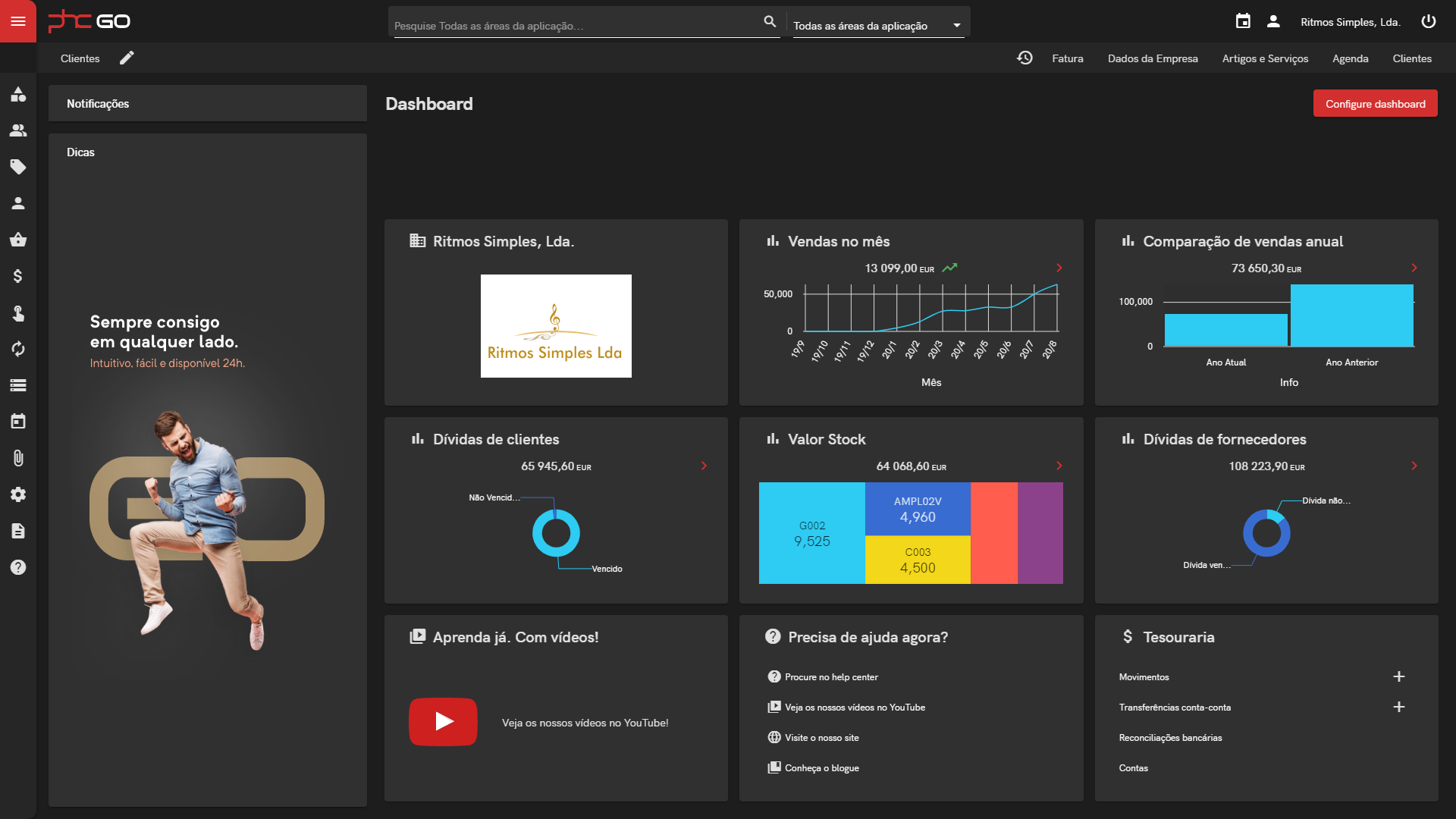This screenshot has width=1456, height=819.
Task: Open the hamburger main menu
Action: [18, 21]
